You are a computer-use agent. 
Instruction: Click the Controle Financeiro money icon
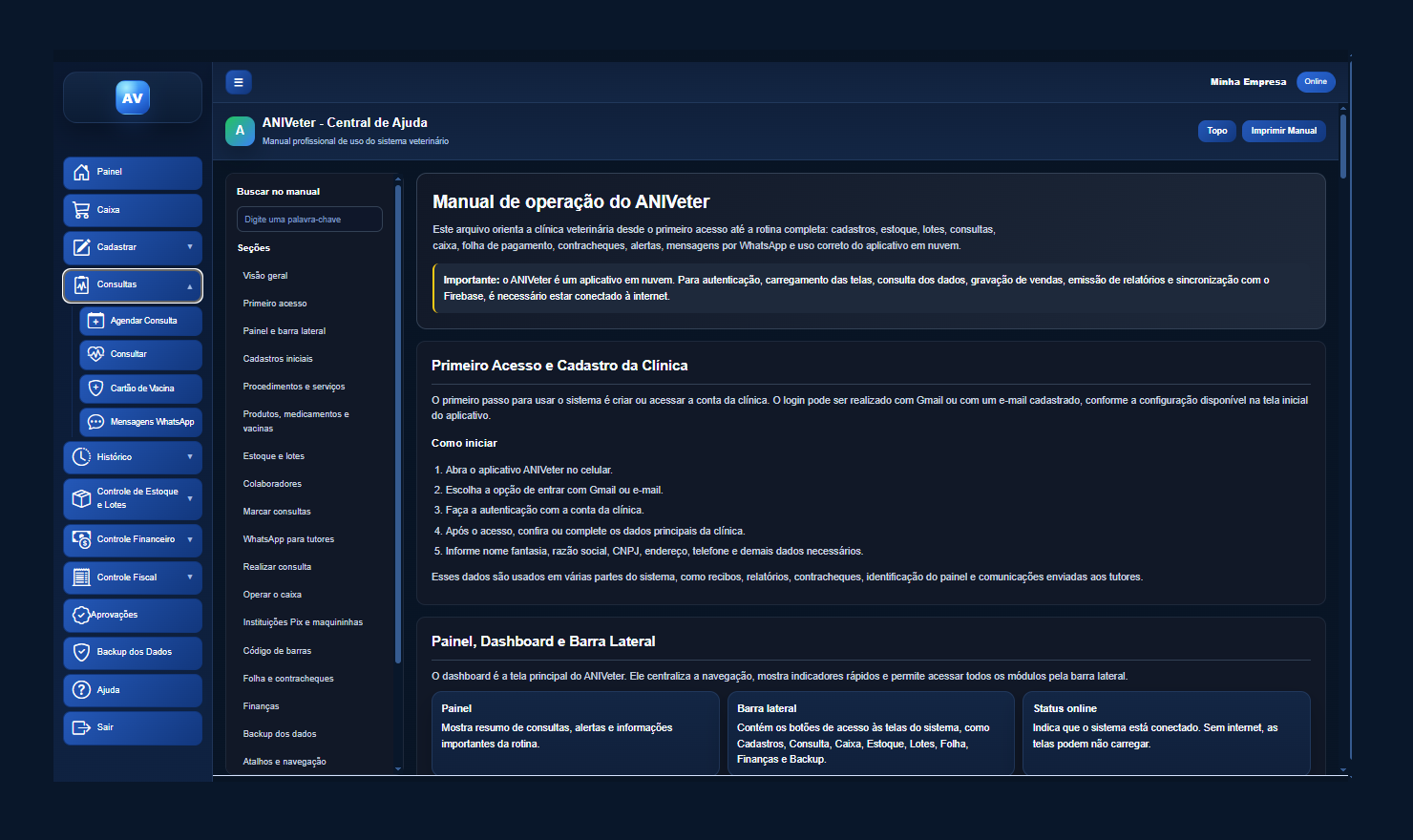click(x=81, y=539)
